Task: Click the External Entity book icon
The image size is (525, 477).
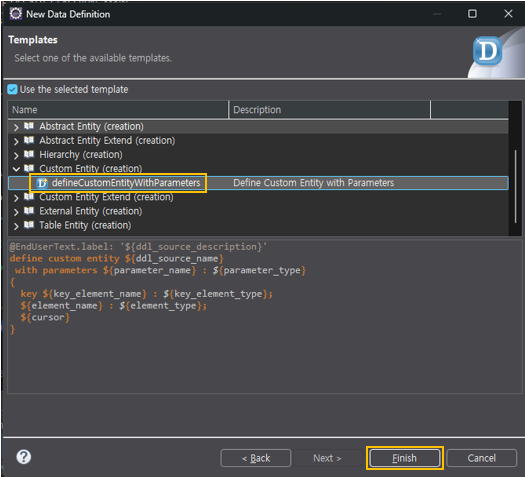Action: coord(29,211)
